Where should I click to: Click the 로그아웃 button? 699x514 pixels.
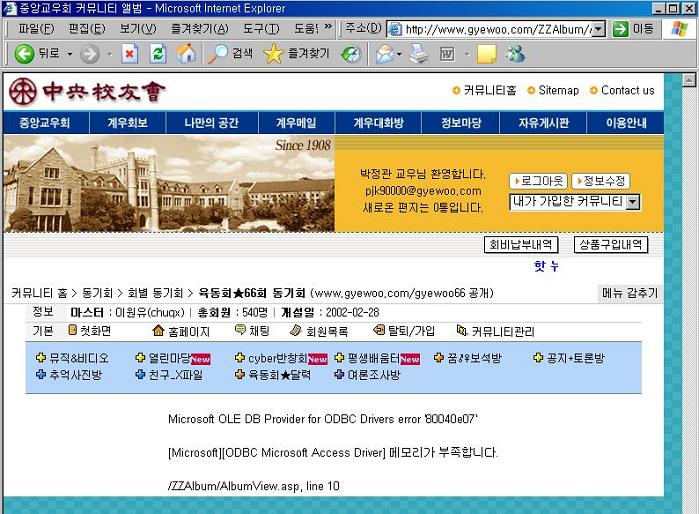coord(538,181)
